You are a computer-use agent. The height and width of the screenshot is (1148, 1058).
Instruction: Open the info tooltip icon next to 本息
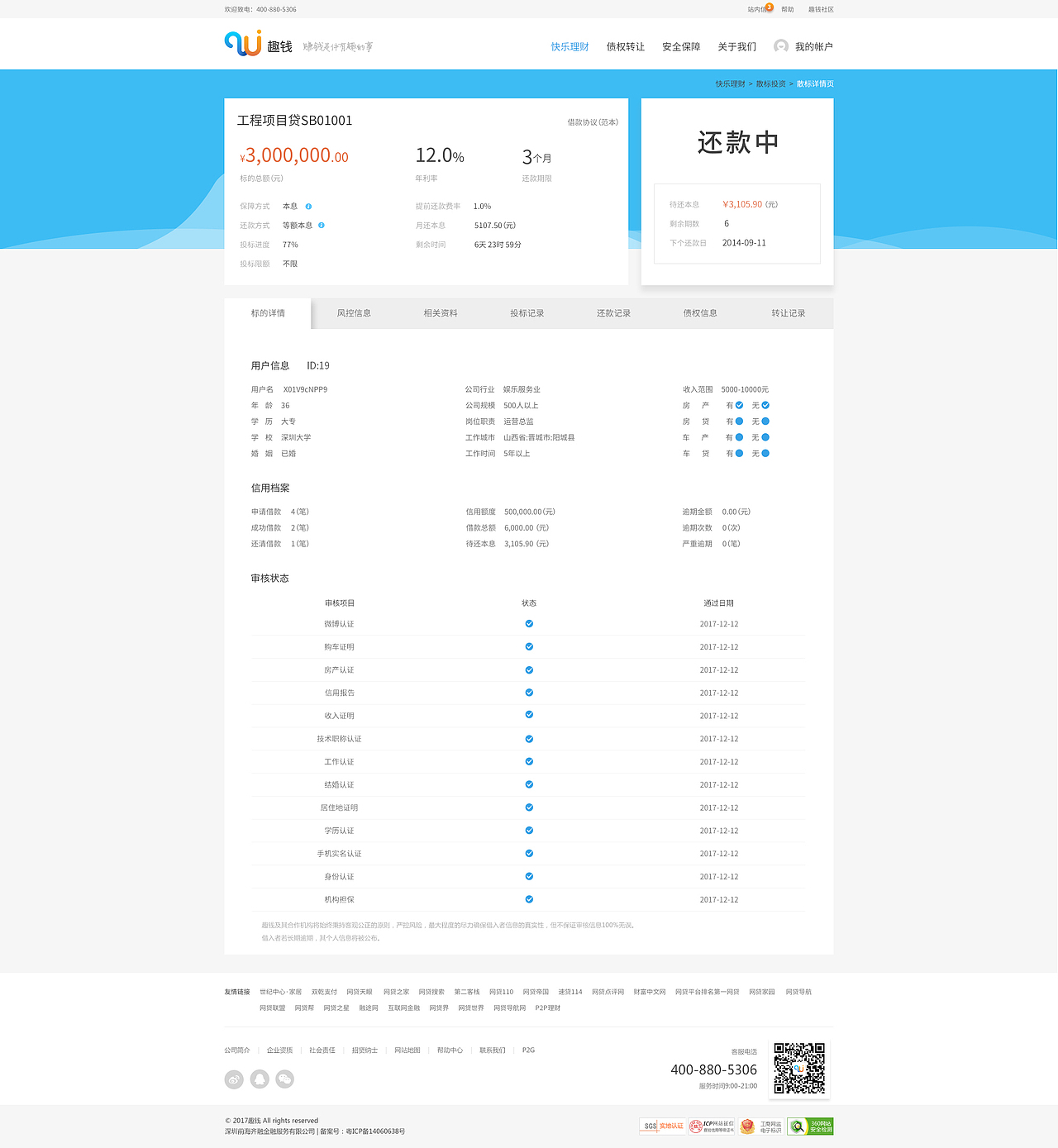[307, 206]
